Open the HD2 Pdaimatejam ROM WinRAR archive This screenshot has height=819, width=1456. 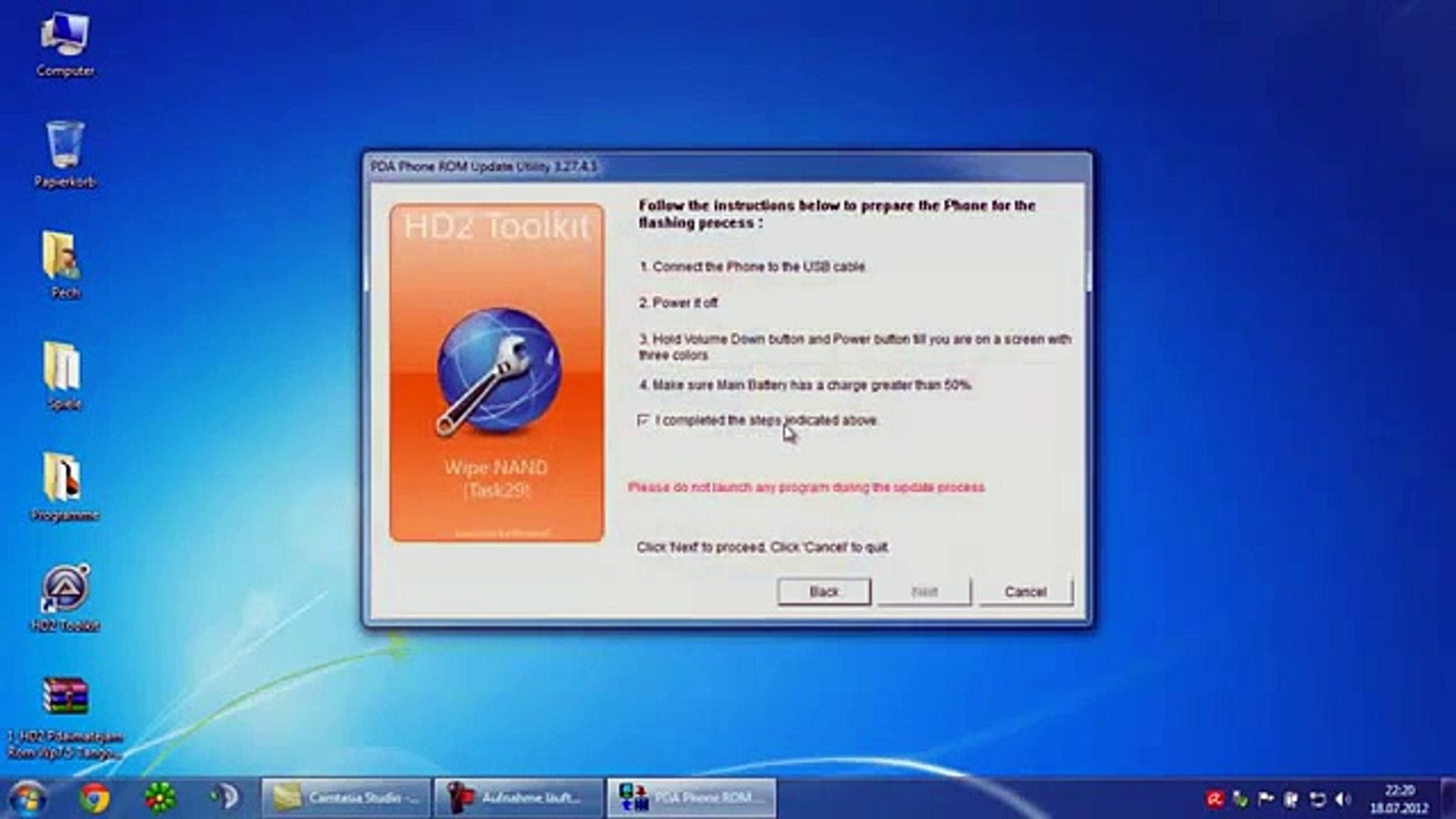(64, 699)
